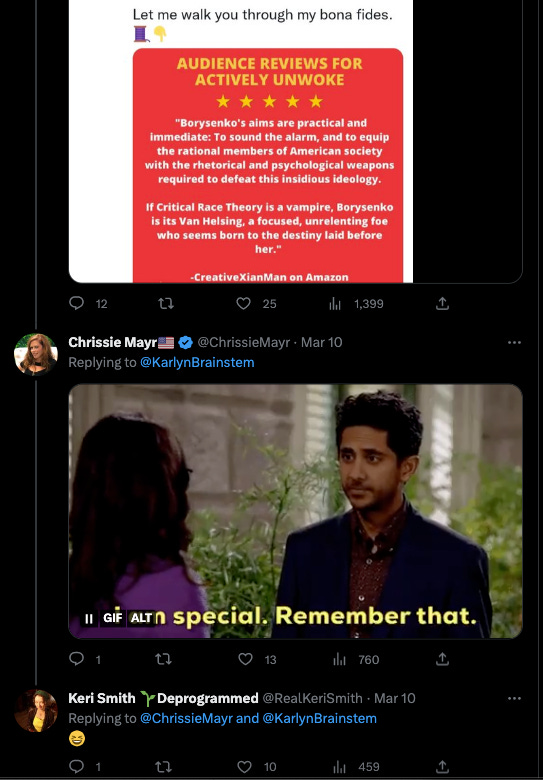Open replies on the tweet with 12 comments
Image resolution: width=543 pixels, height=780 pixels.
pos(77,303)
